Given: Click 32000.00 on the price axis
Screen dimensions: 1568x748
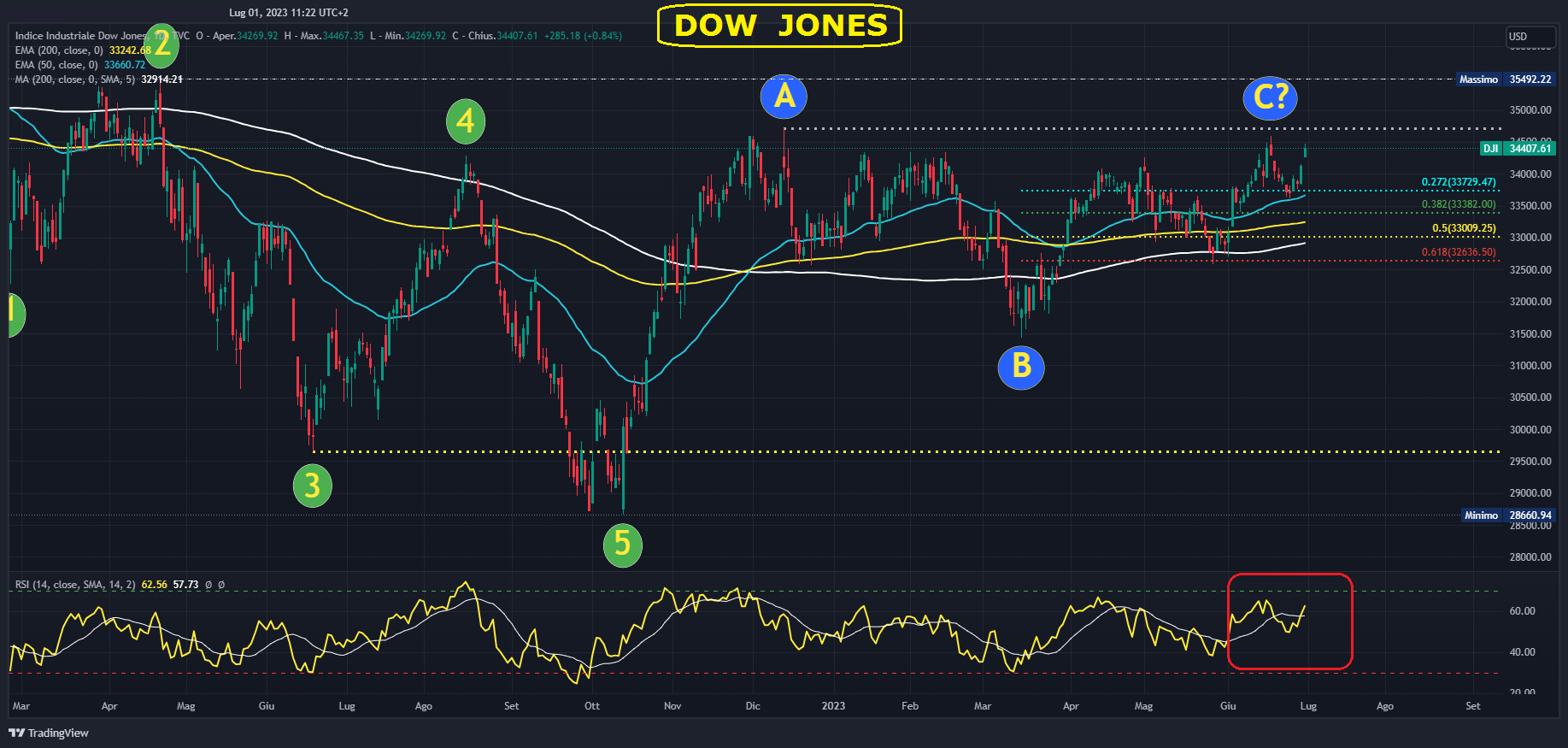Looking at the screenshot, I should pyautogui.click(x=1530, y=302).
